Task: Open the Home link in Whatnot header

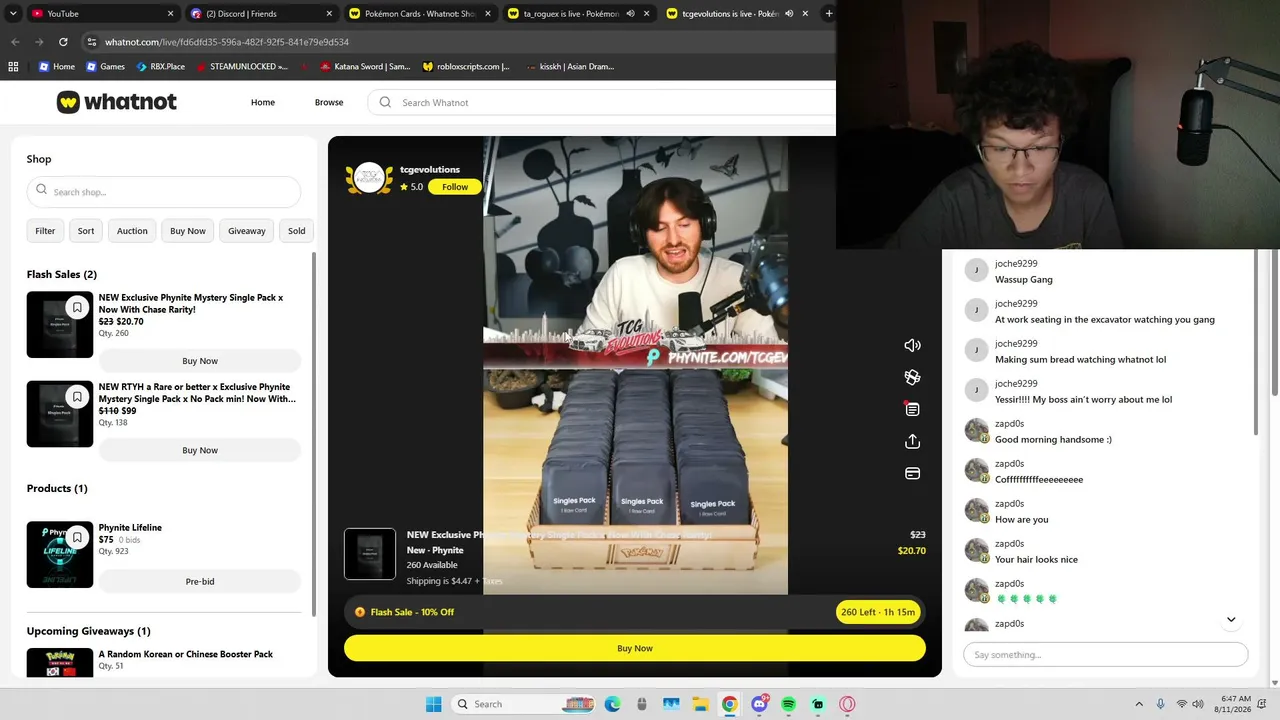Action: tap(263, 102)
